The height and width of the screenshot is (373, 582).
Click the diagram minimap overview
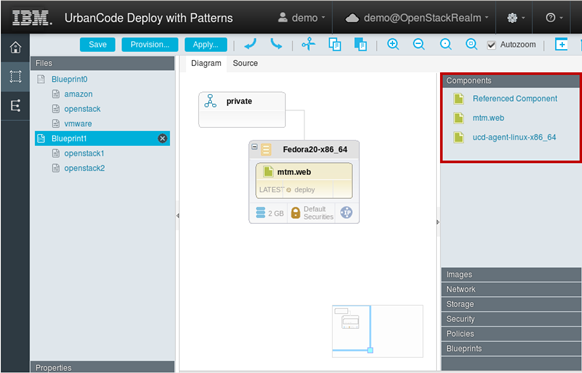pyautogui.click(x=377, y=331)
